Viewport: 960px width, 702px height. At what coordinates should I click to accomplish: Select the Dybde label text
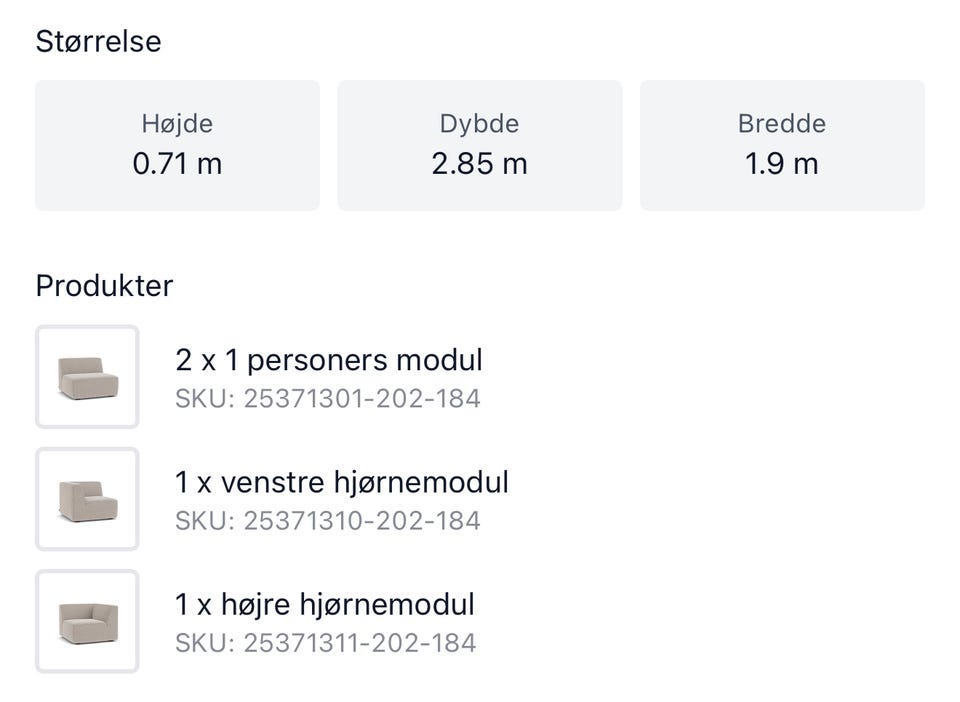point(479,124)
